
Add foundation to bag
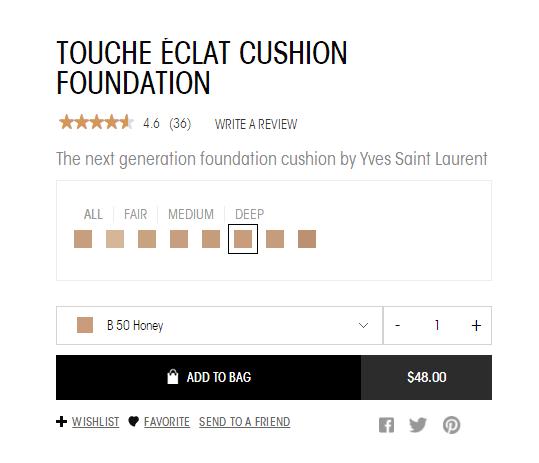coord(209,377)
